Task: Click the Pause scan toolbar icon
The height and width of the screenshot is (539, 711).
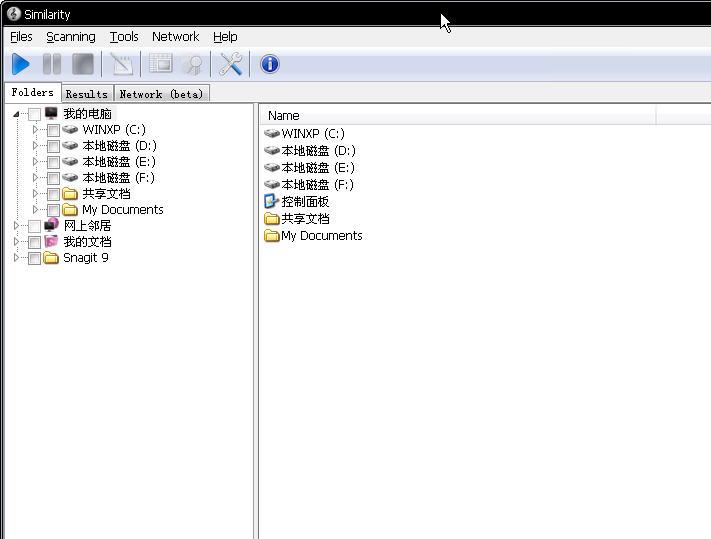Action: [52, 65]
